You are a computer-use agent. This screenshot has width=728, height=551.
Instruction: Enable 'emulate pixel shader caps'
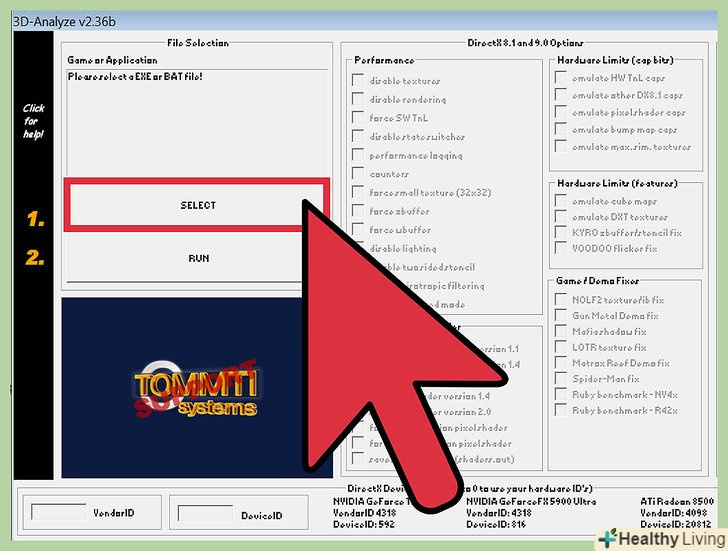pyautogui.click(x=561, y=112)
